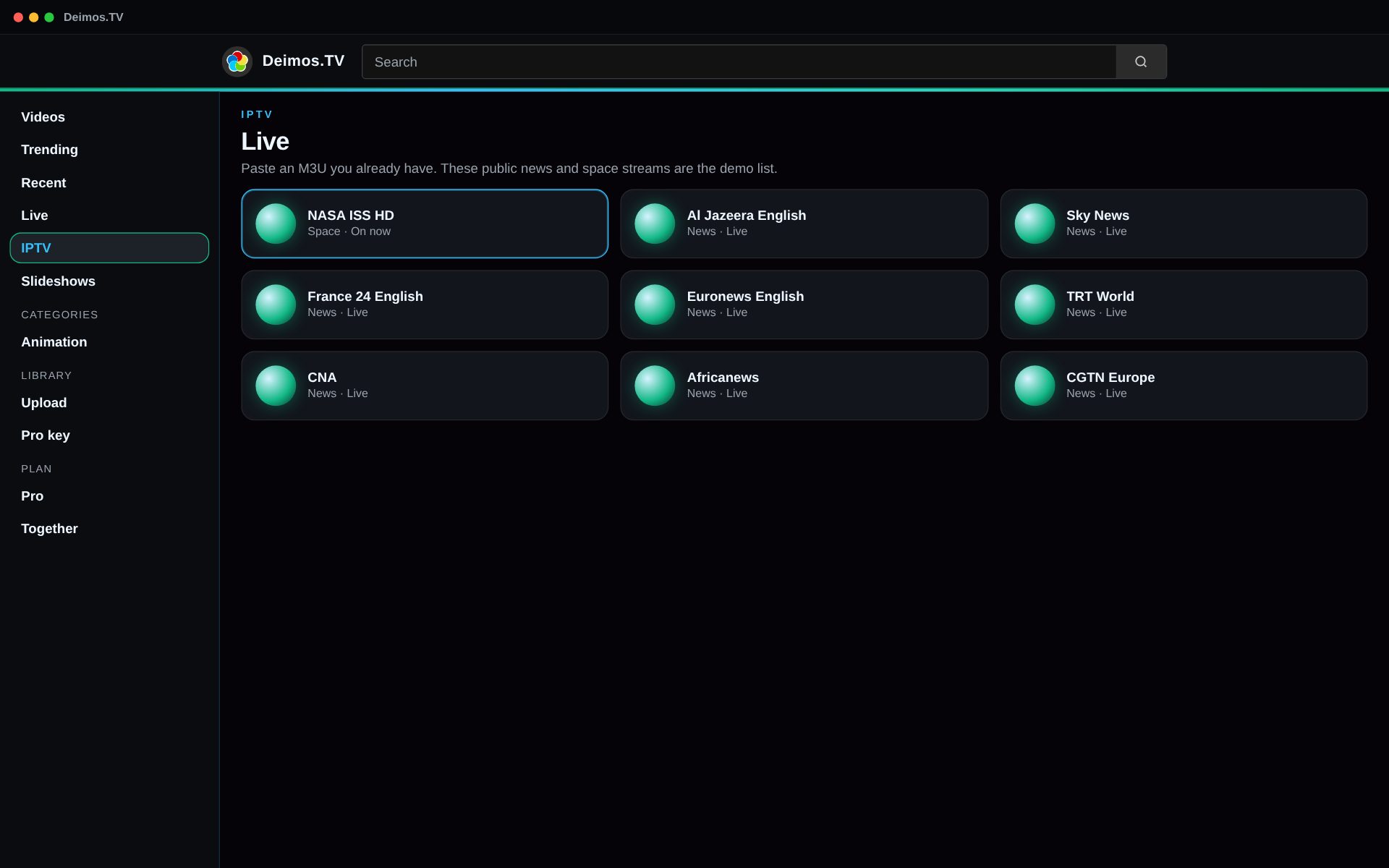Open the TRT World title

1100,297
